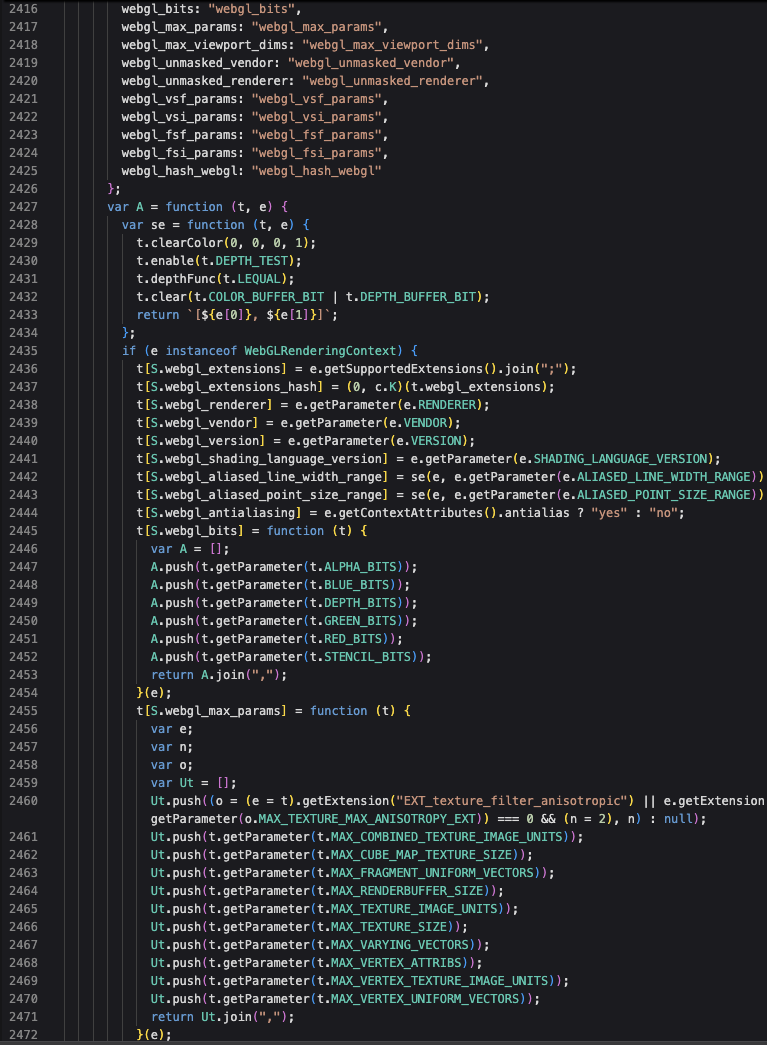The height and width of the screenshot is (1045, 767).
Task: Click the DEPTH_BITS constant
Action: point(359,602)
